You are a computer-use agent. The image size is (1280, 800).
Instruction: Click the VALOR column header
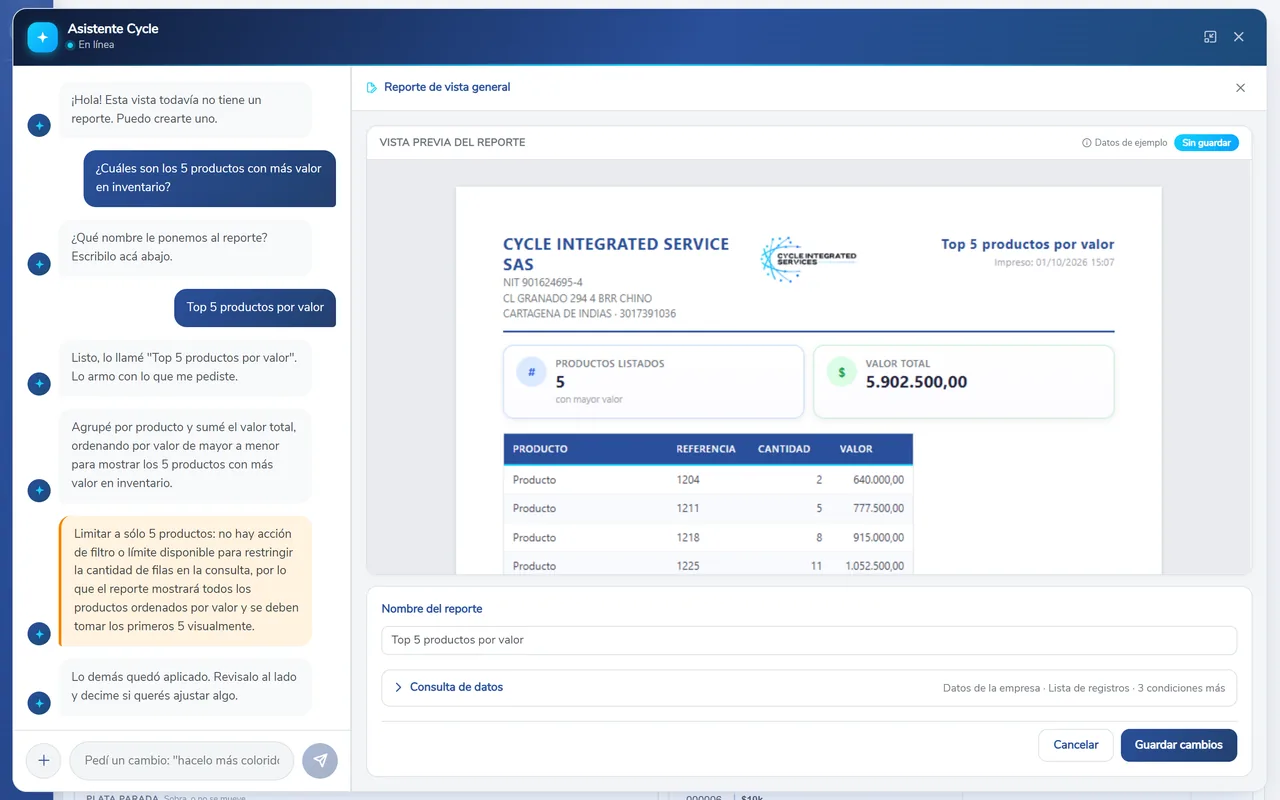(856, 449)
